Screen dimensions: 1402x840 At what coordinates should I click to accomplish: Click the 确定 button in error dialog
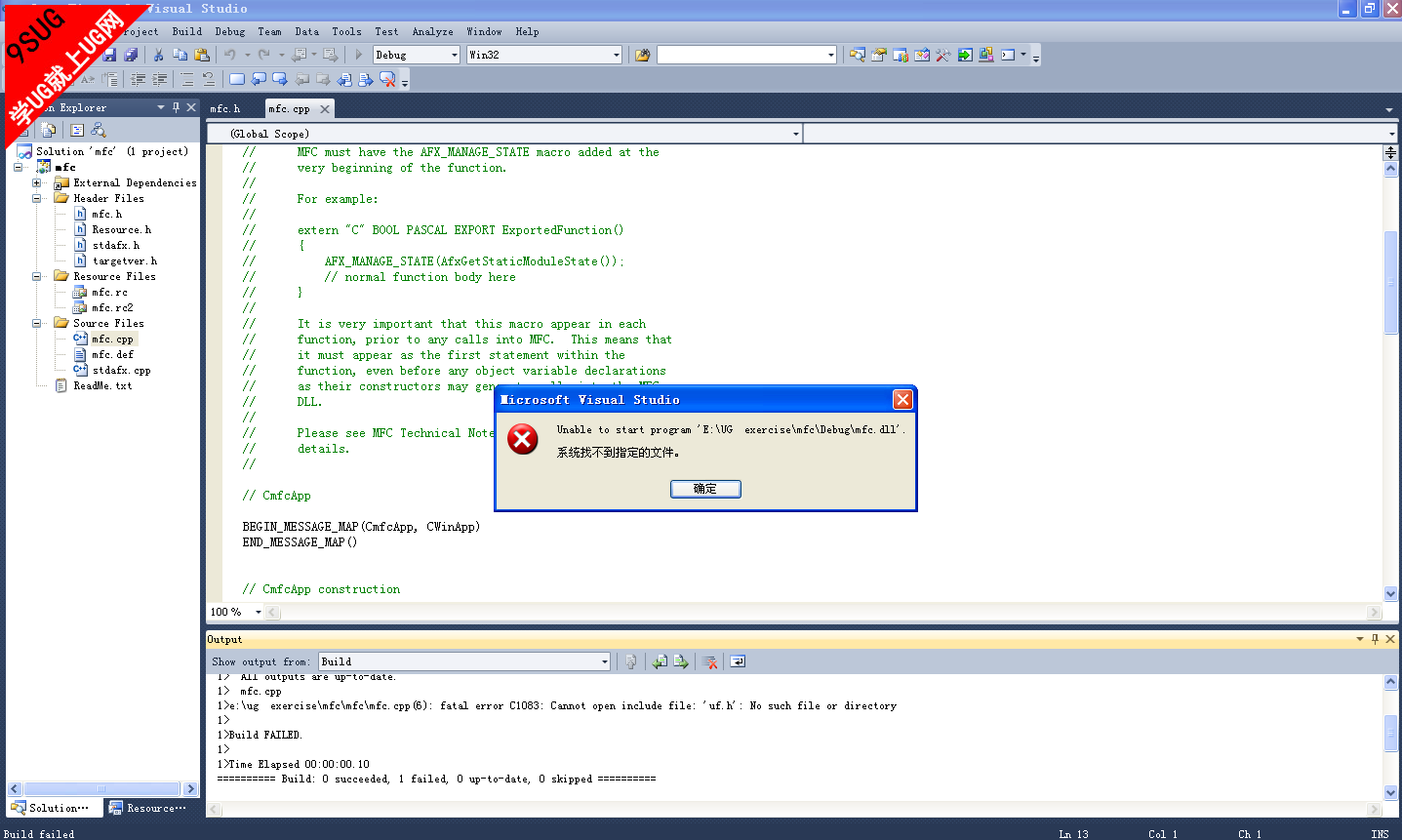click(705, 489)
